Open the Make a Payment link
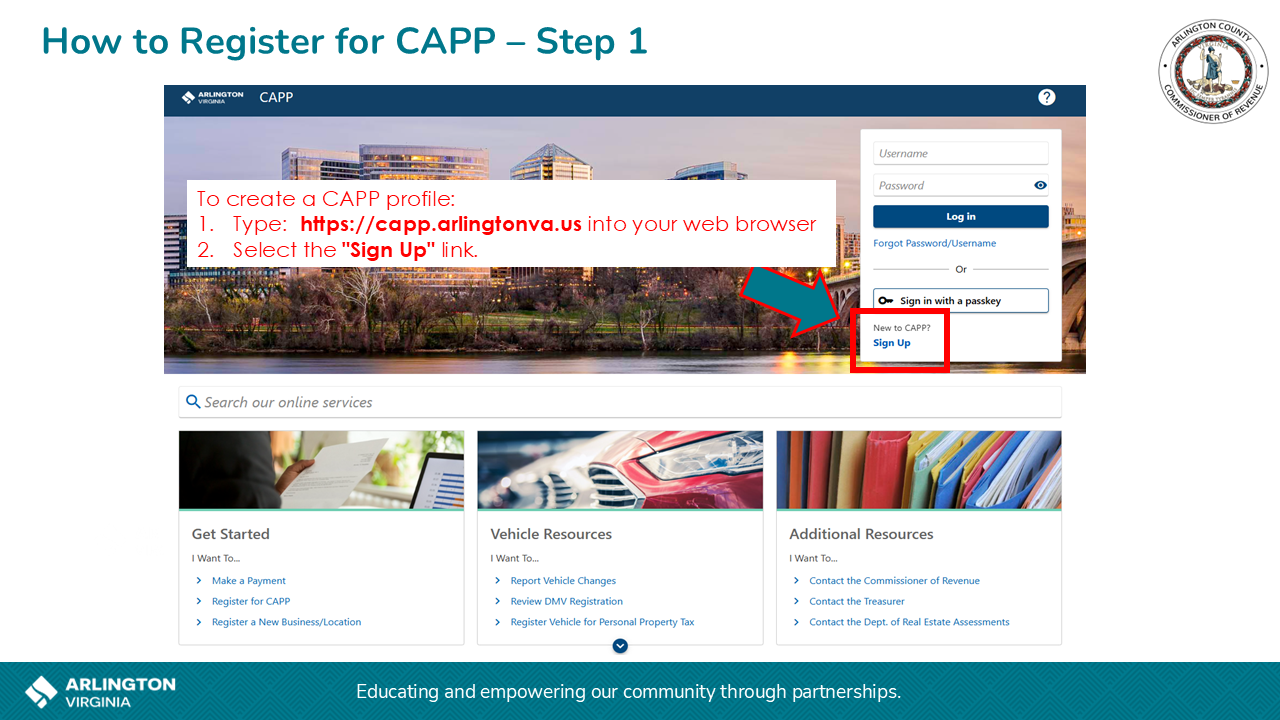Screen dimensions: 1280x720 (x=249, y=580)
